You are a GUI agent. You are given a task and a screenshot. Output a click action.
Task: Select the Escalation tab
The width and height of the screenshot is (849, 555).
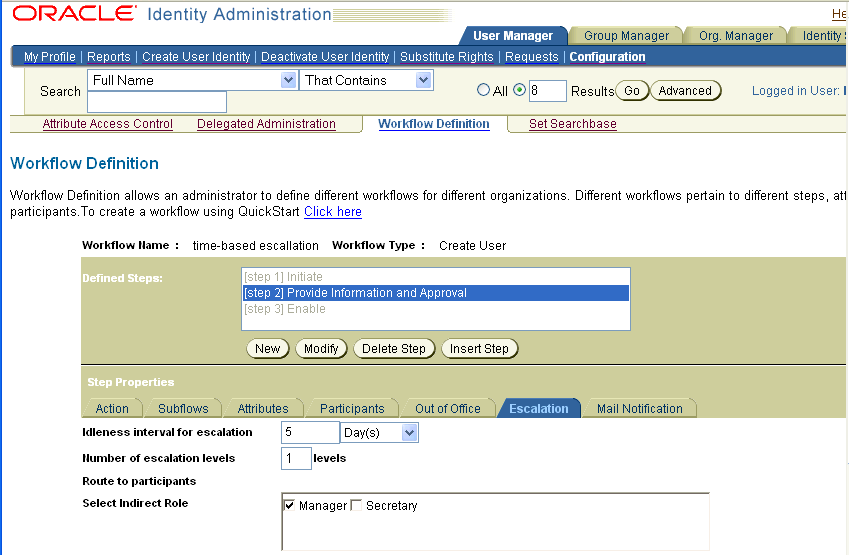pyautogui.click(x=539, y=408)
